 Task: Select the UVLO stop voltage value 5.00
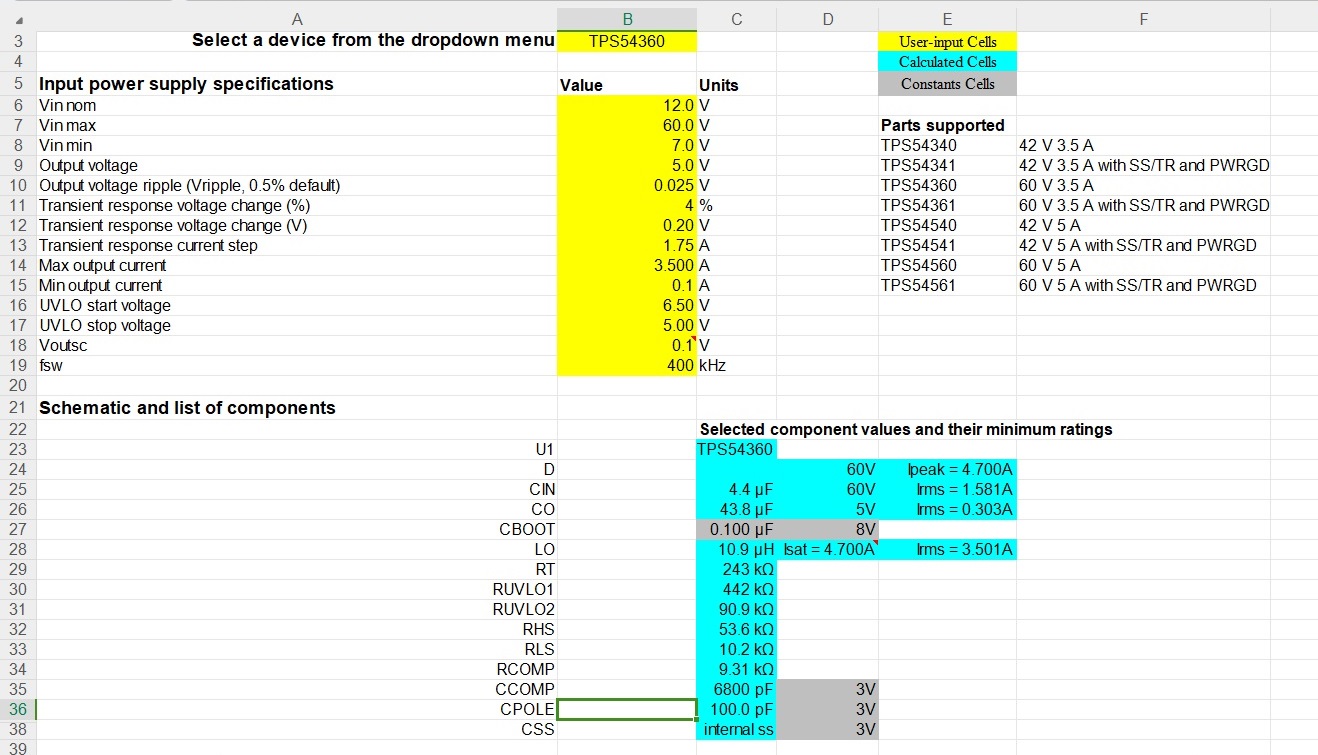(627, 325)
